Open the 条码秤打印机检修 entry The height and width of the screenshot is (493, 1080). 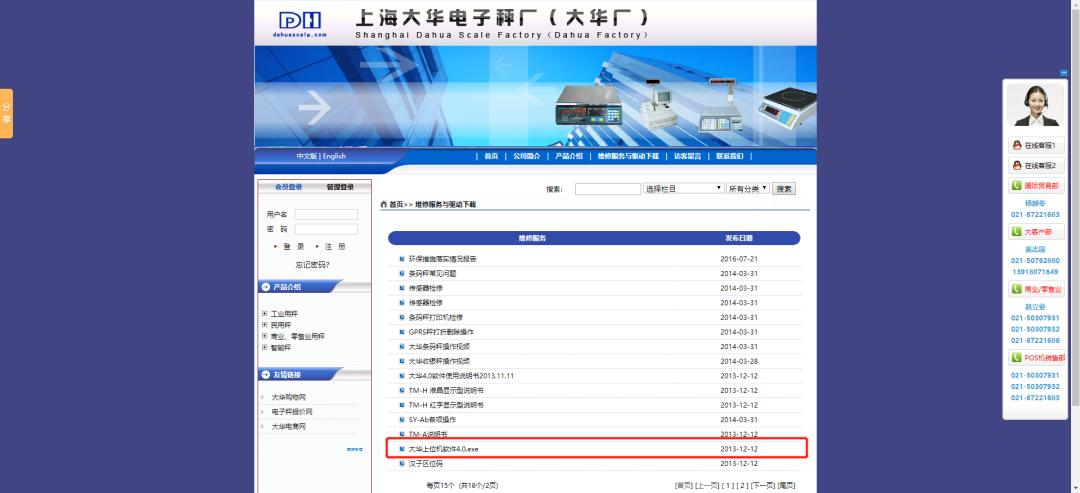coord(435,317)
